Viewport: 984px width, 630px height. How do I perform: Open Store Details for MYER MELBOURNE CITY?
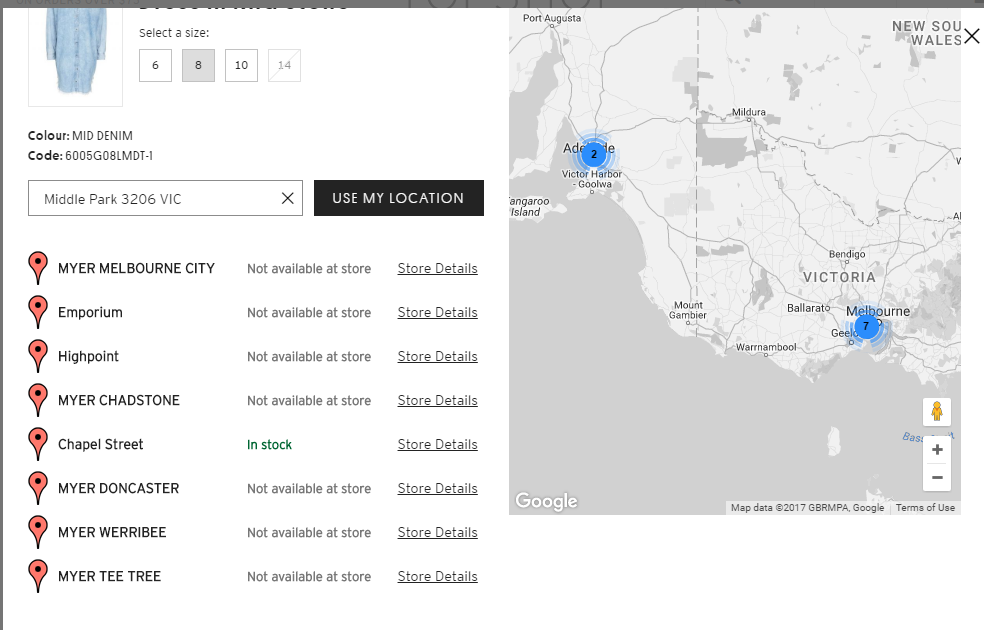pyautogui.click(x=437, y=269)
